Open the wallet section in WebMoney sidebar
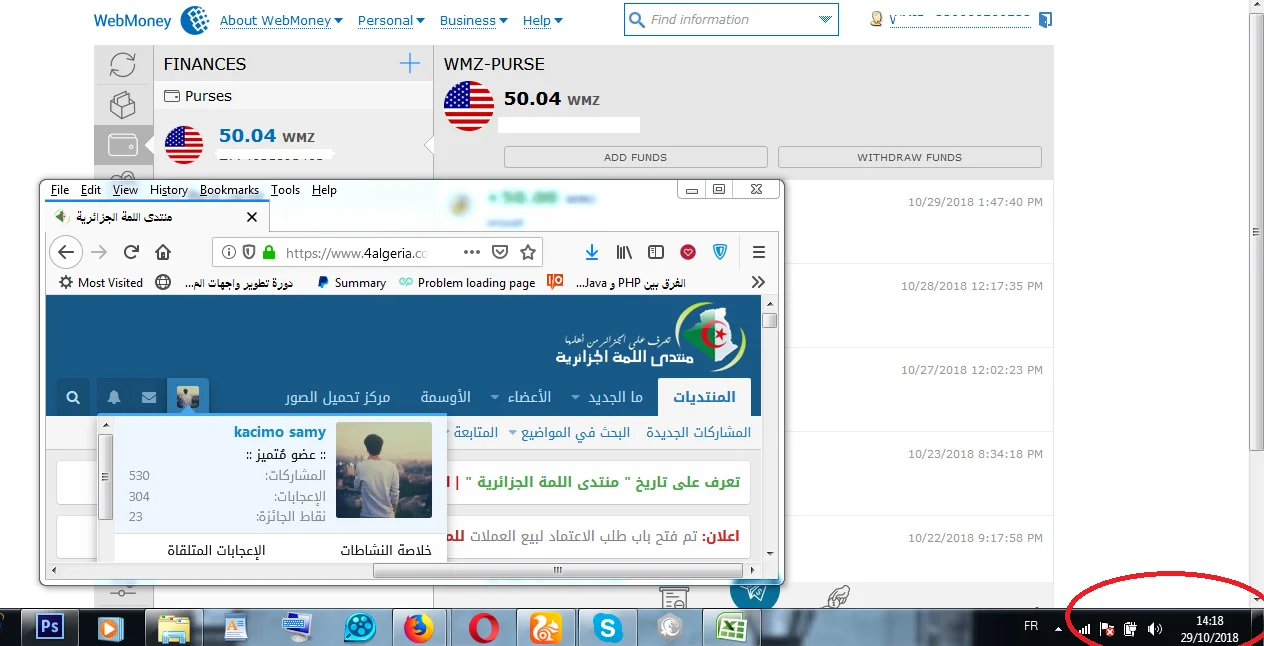Screen dimensions: 1264x646 (x=123, y=145)
